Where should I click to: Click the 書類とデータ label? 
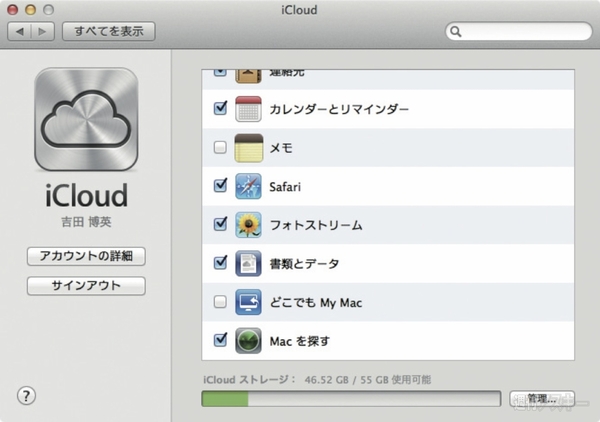point(304,264)
